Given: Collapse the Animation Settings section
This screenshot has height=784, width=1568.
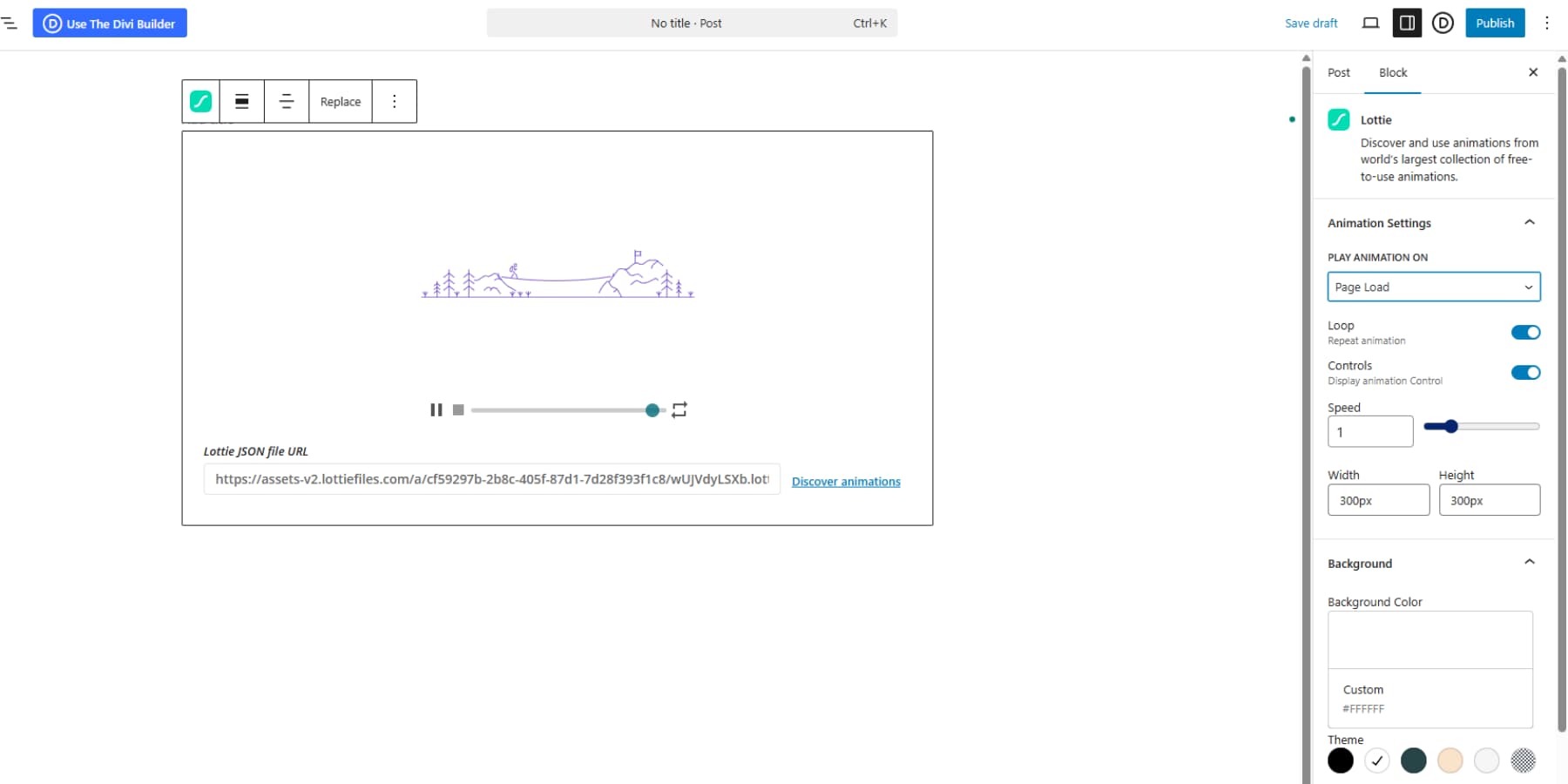Looking at the screenshot, I should (1530, 222).
